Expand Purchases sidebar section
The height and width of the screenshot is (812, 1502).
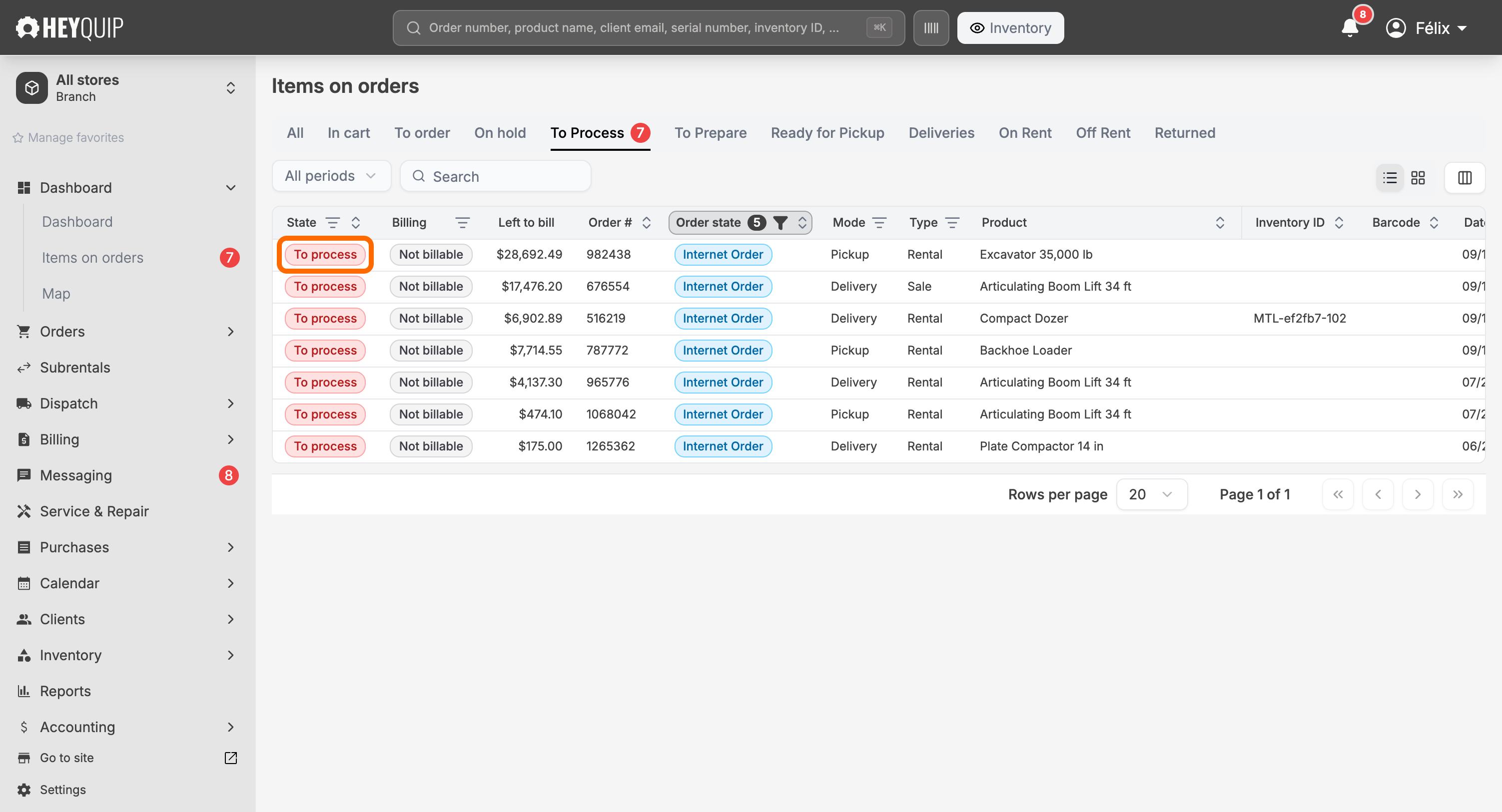tap(231, 547)
